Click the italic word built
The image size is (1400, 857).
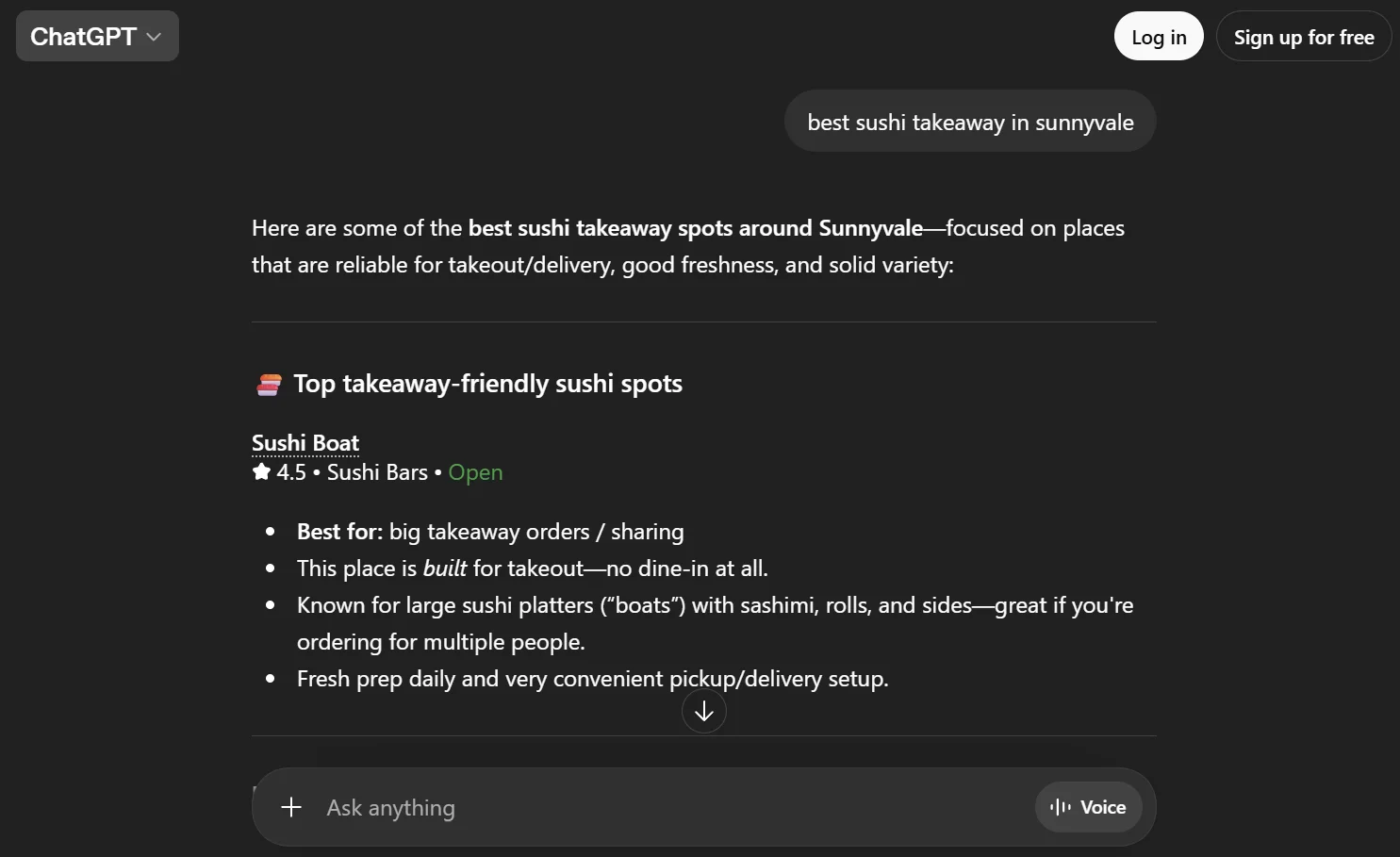pos(445,569)
